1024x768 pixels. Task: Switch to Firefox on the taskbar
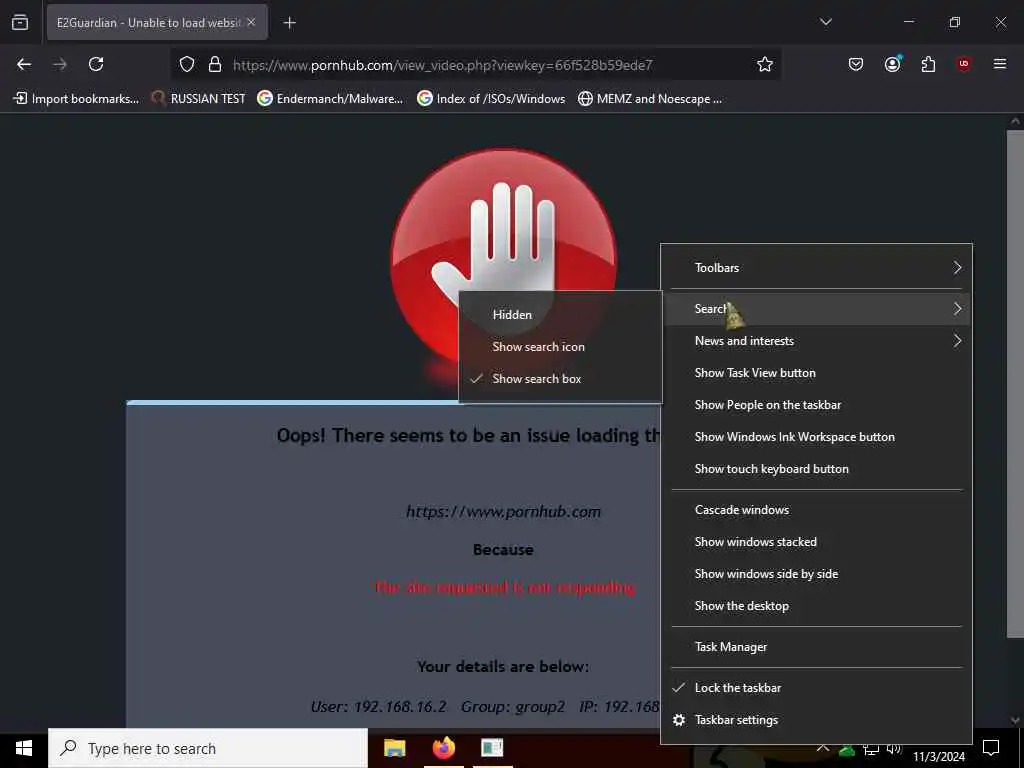(x=443, y=748)
